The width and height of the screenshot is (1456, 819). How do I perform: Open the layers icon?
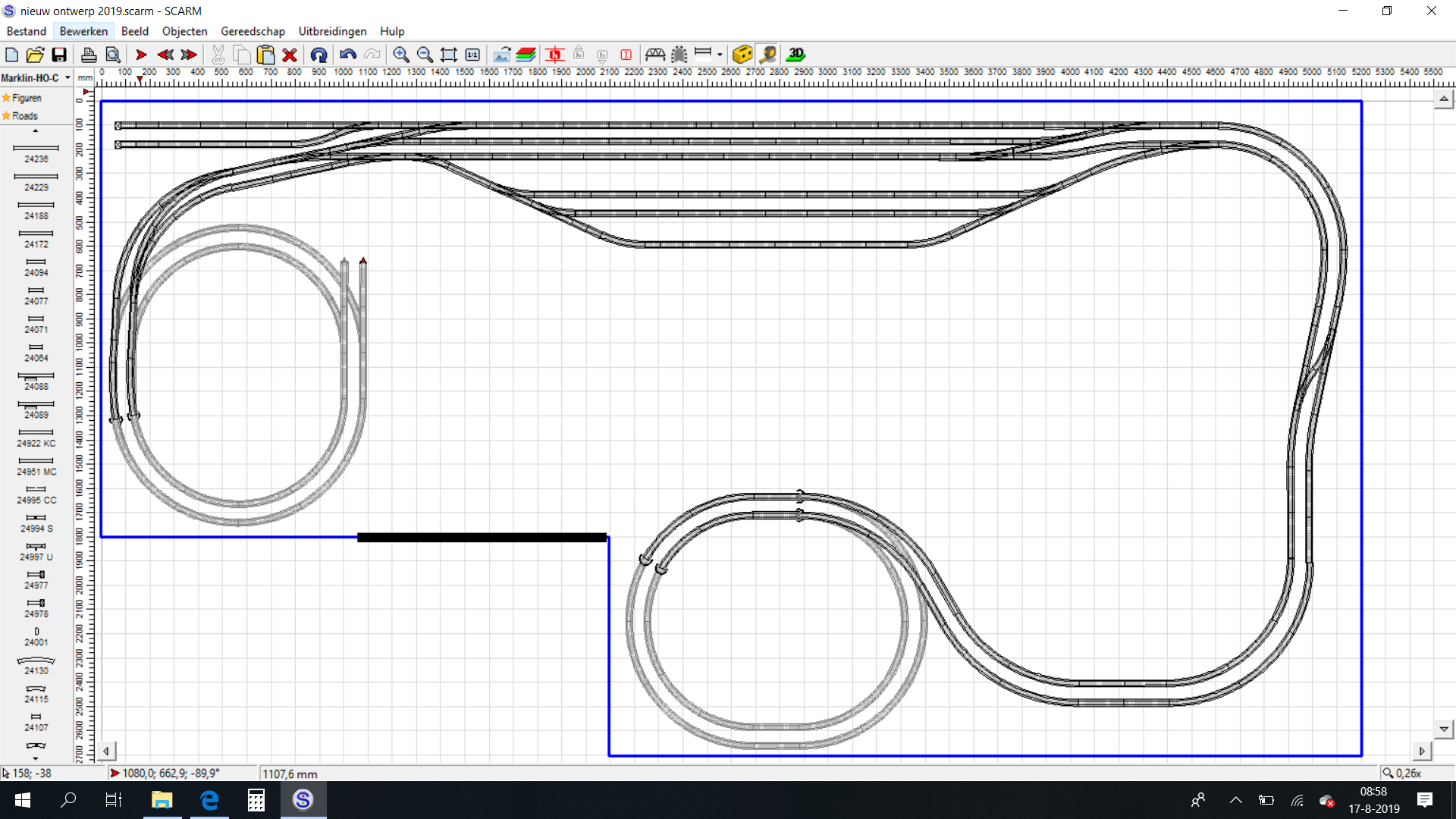tap(526, 55)
